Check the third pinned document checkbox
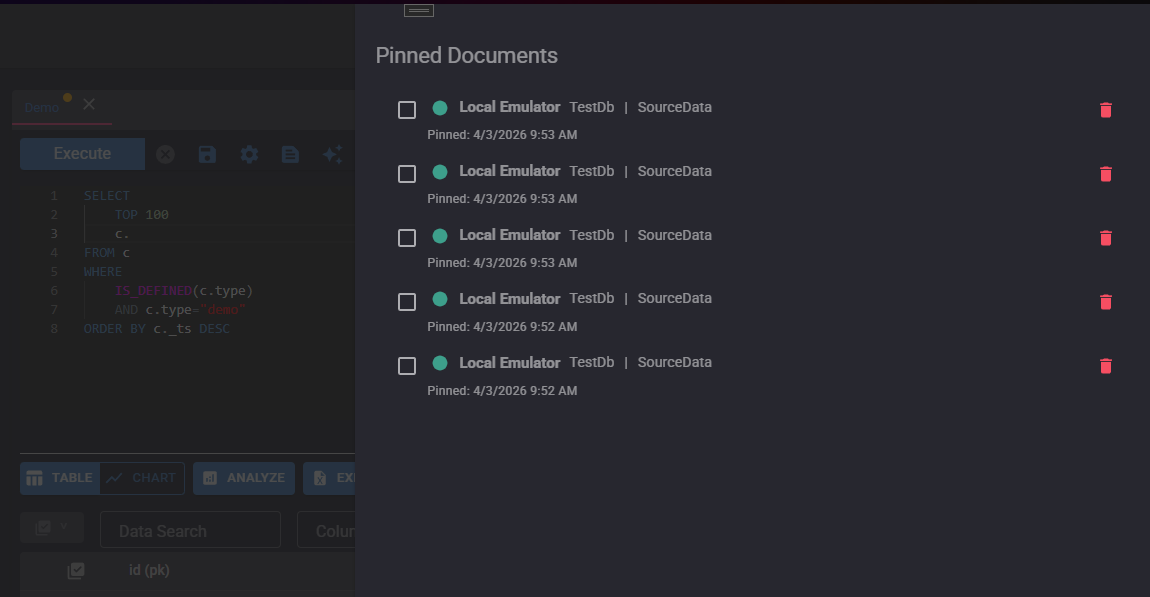The image size is (1150, 597). (x=406, y=238)
